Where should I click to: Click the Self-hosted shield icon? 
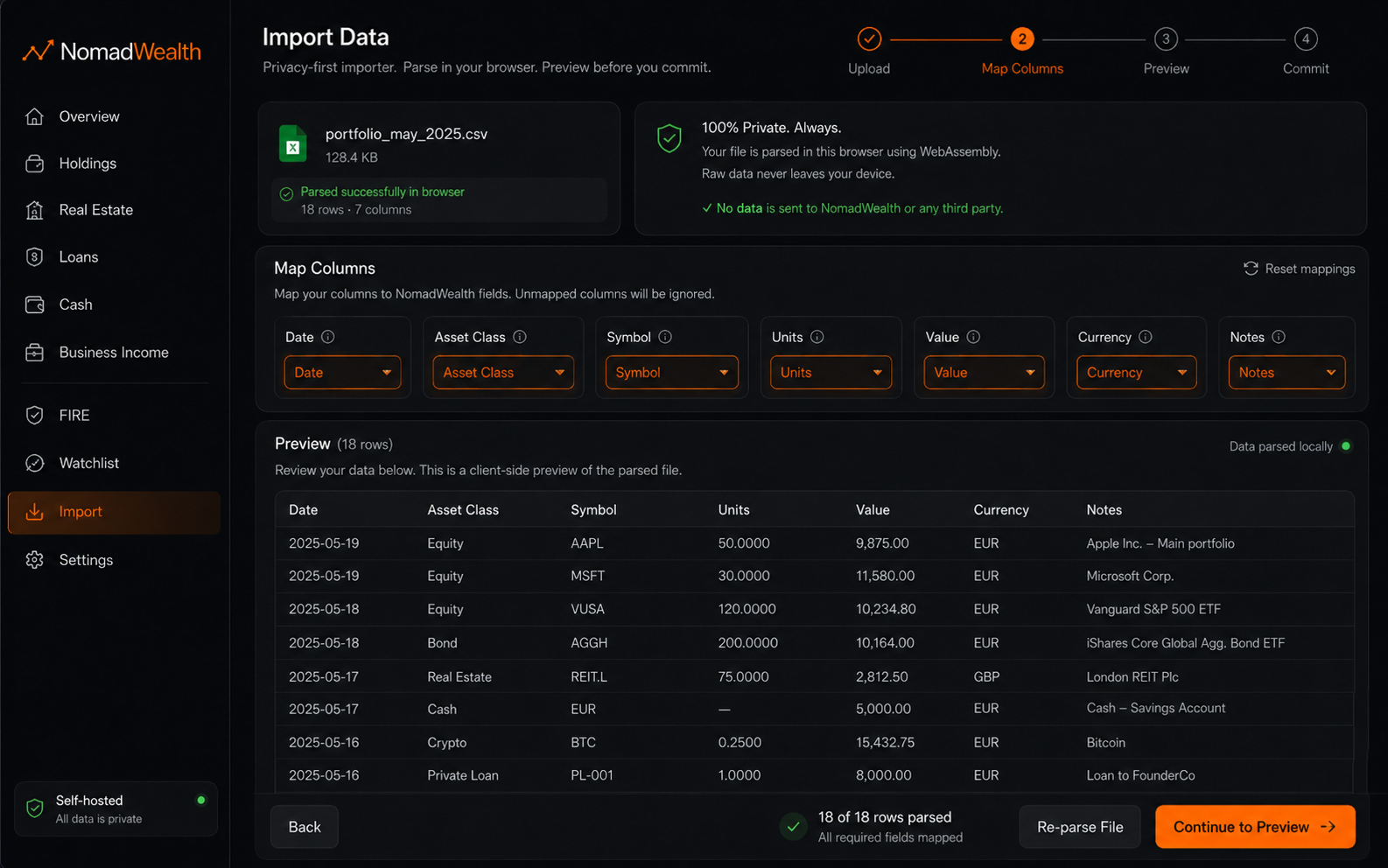pyautogui.click(x=35, y=808)
